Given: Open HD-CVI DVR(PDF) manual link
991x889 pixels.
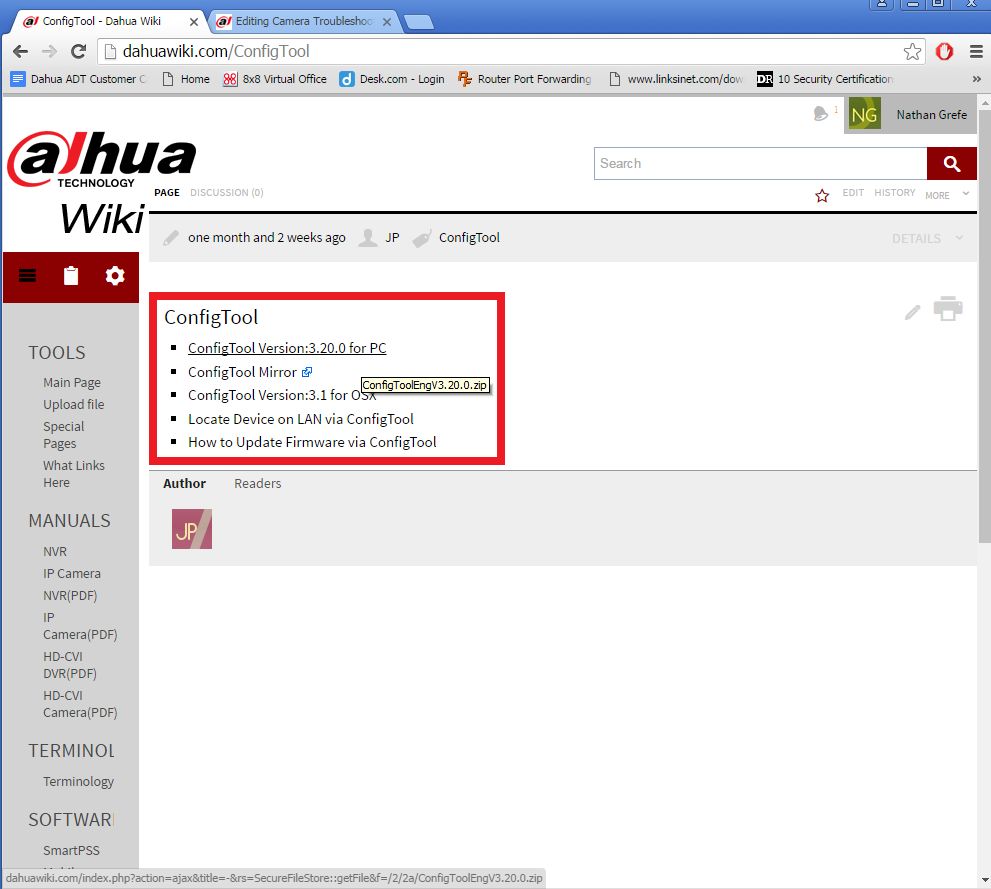Looking at the screenshot, I should pos(70,665).
